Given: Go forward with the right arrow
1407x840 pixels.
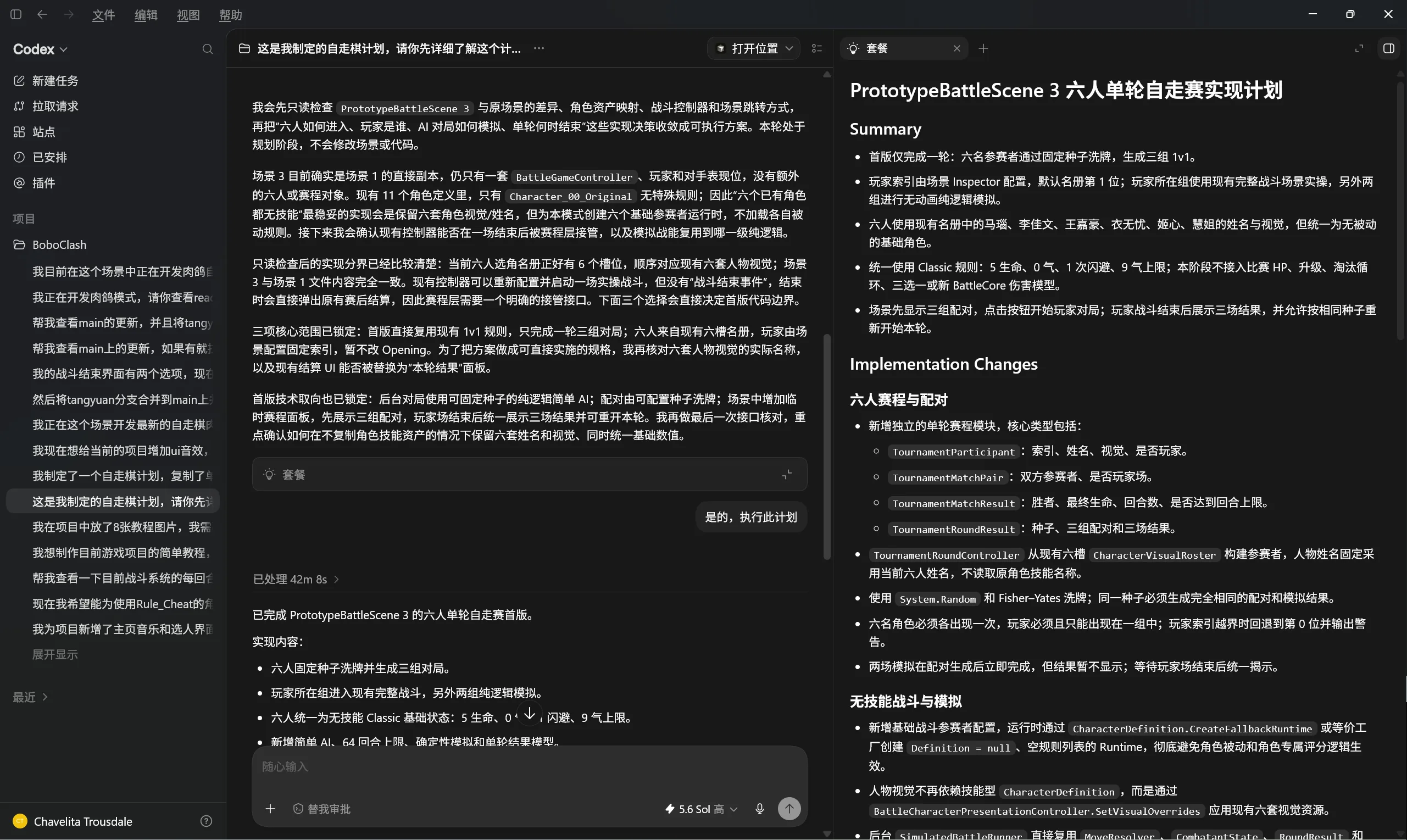Looking at the screenshot, I should pyautogui.click(x=69, y=14).
